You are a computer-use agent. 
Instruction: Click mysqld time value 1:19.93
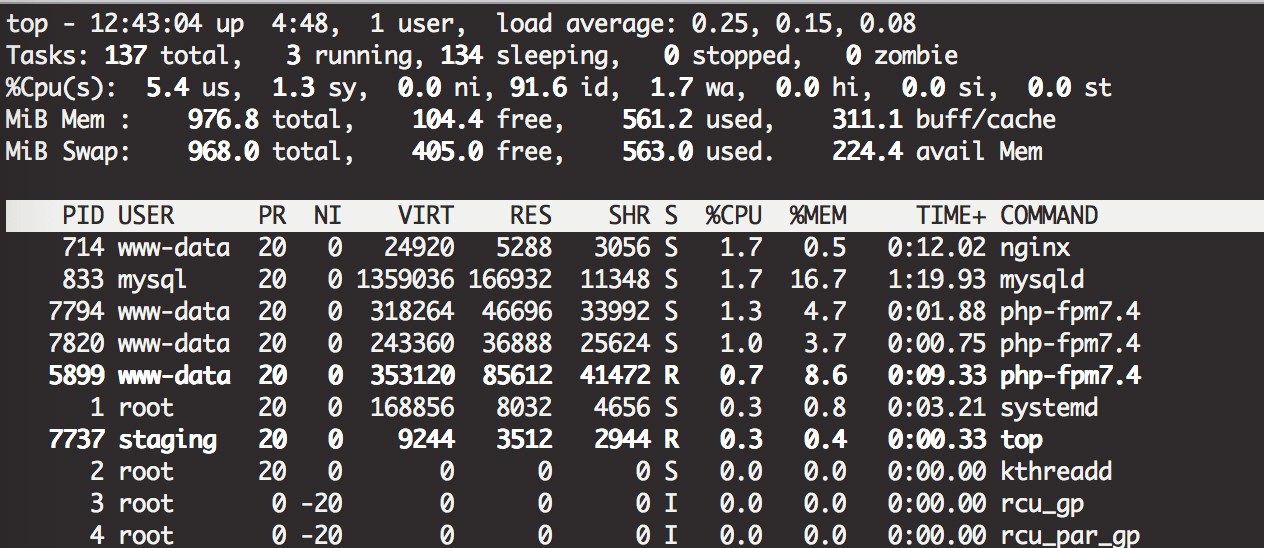coord(937,279)
